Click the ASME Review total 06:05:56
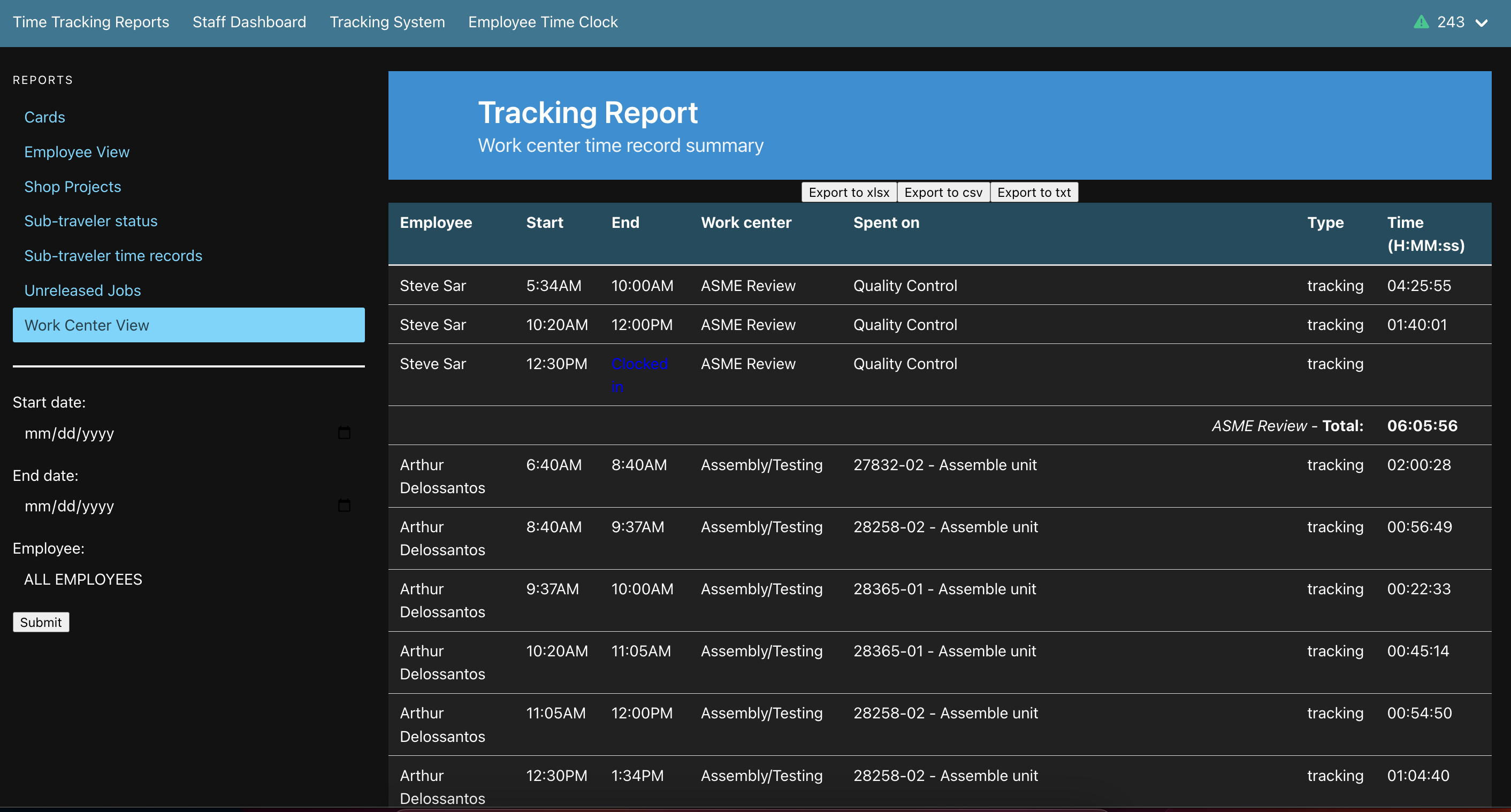This screenshot has width=1511, height=812. pyautogui.click(x=1422, y=426)
